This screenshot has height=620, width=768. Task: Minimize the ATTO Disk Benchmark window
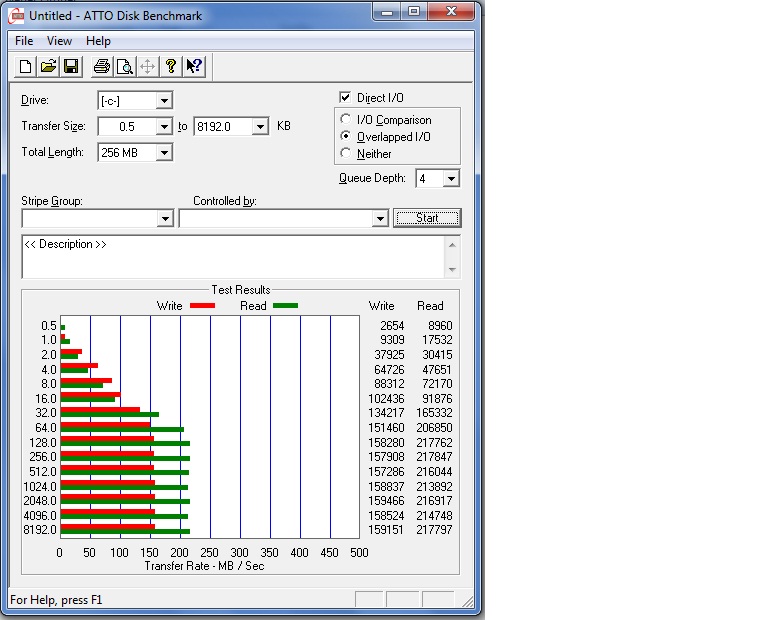coord(386,12)
